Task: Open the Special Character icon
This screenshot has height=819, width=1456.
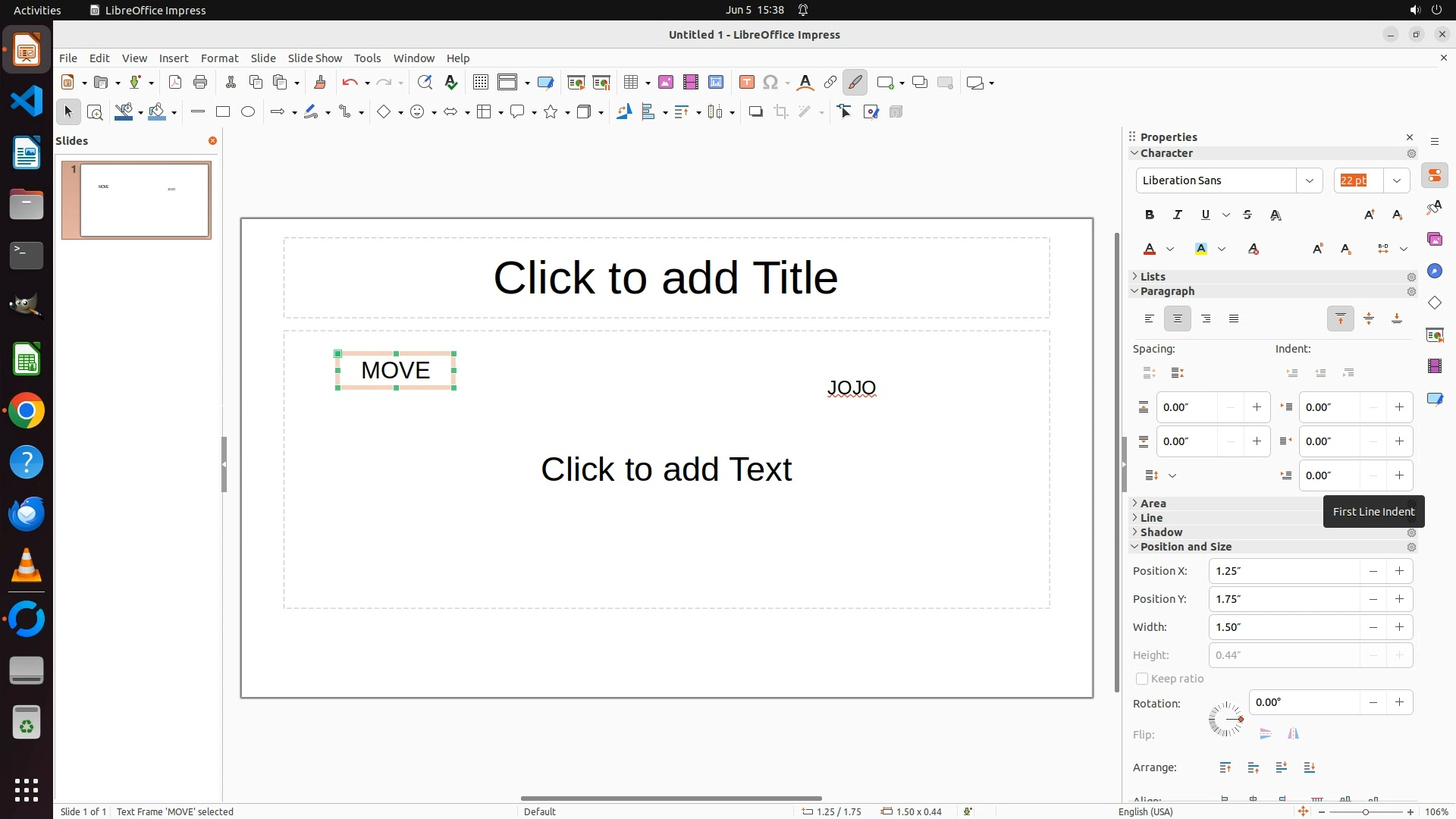Action: pyautogui.click(x=770, y=83)
